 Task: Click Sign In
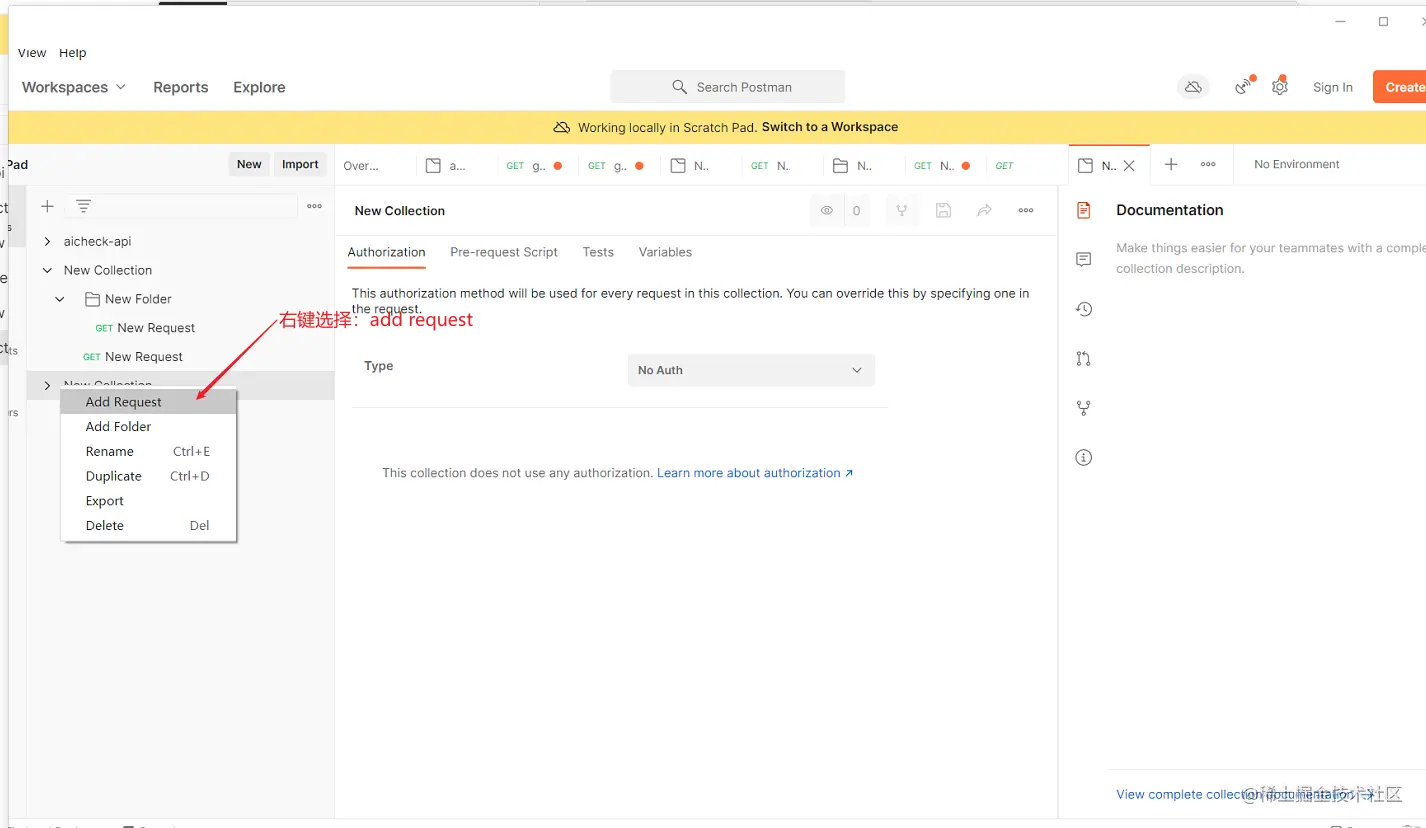point(1332,87)
